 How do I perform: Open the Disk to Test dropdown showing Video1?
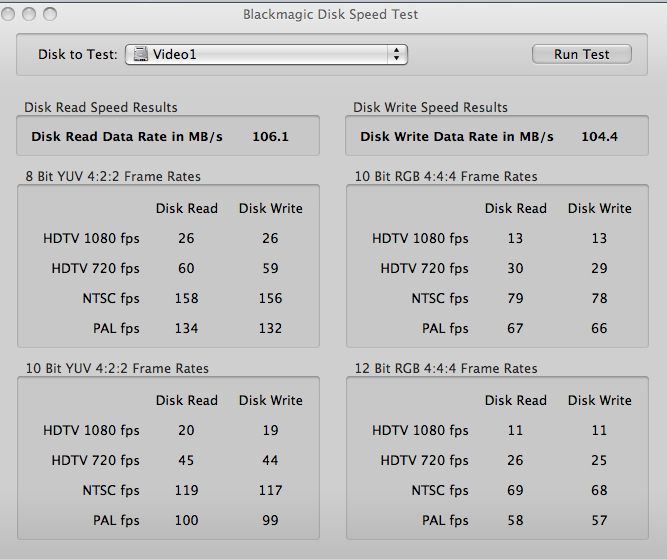[265, 54]
